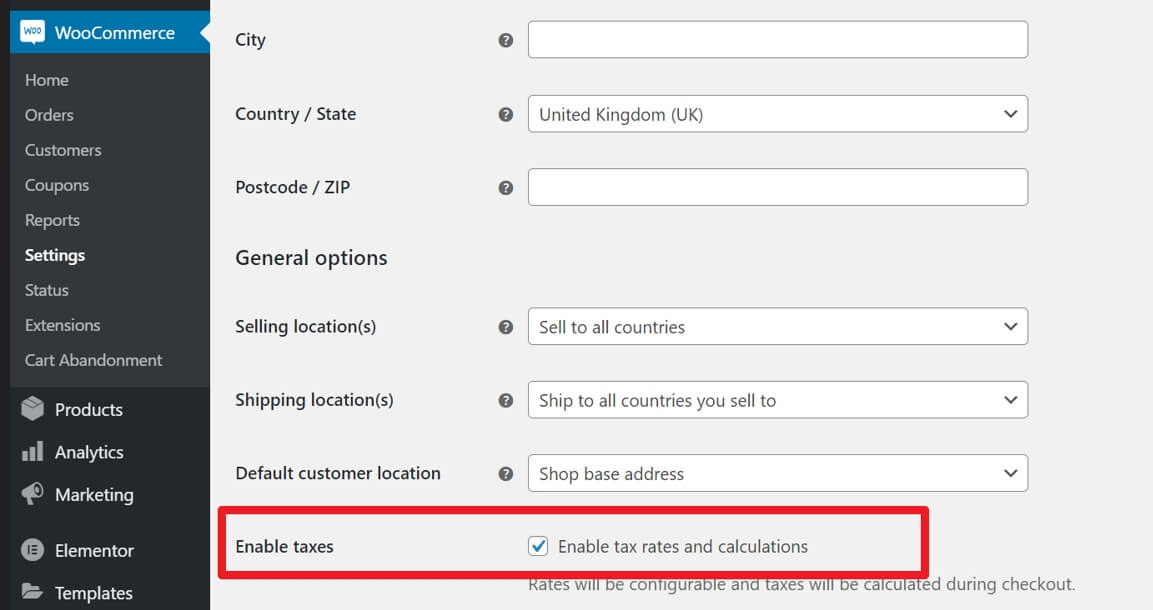Image resolution: width=1153 pixels, height=610 pixels.
Task: Expand the Selling location(s) dropdown
Action: [x=777, y=327]
